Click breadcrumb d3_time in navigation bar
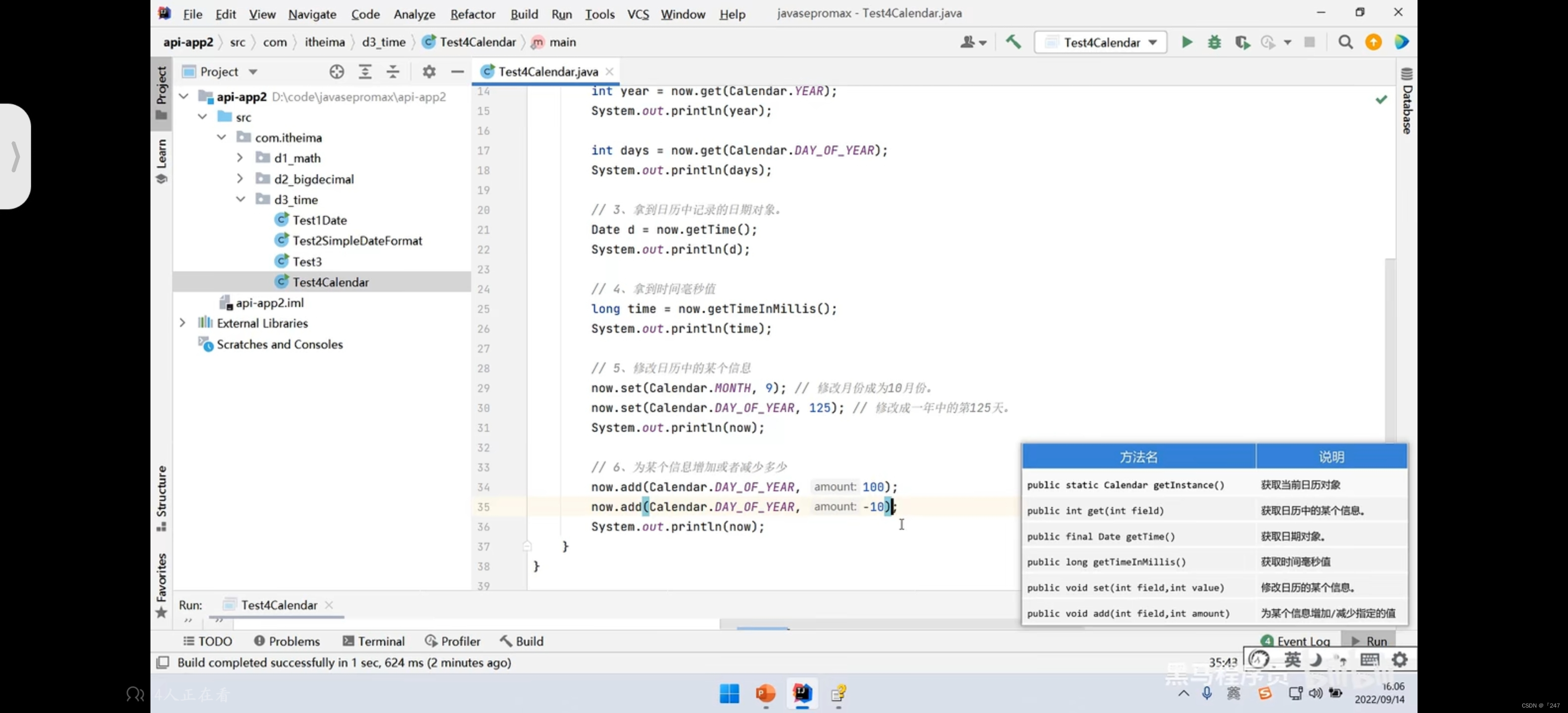The height and width of the screenshot is (713, 1568). [x=384, y=42]
